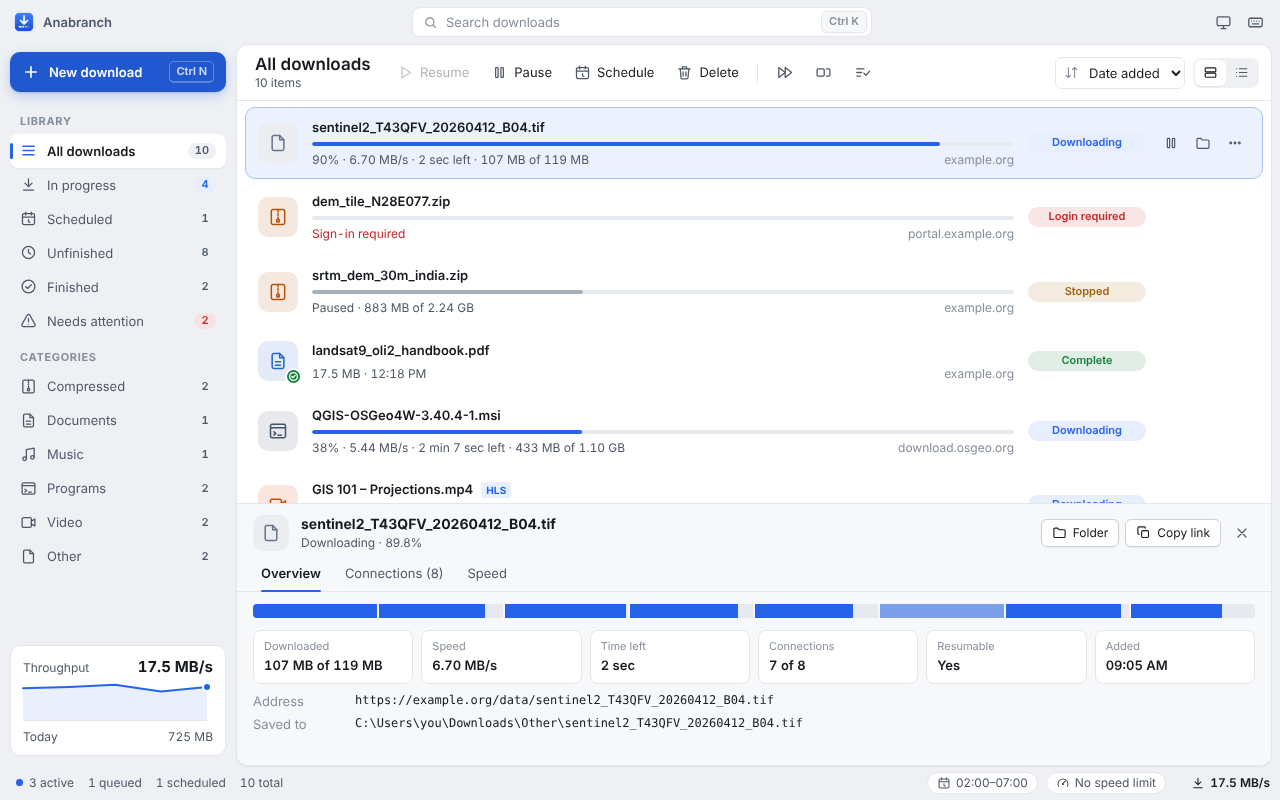Click the Throughput graph card
The height and width of the screenshot is (800, 1280).
(118, 701)
